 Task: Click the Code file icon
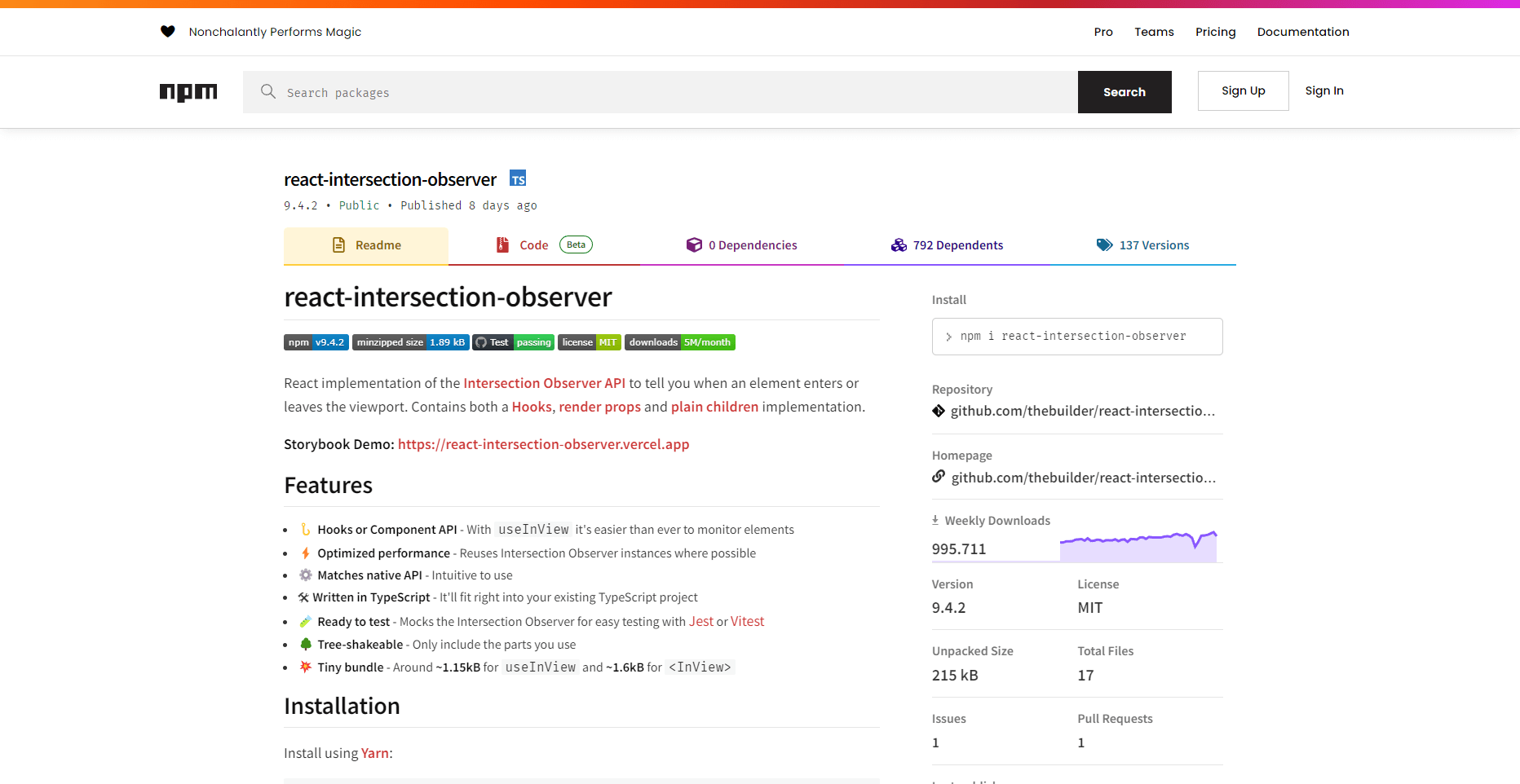click(503, 244)
